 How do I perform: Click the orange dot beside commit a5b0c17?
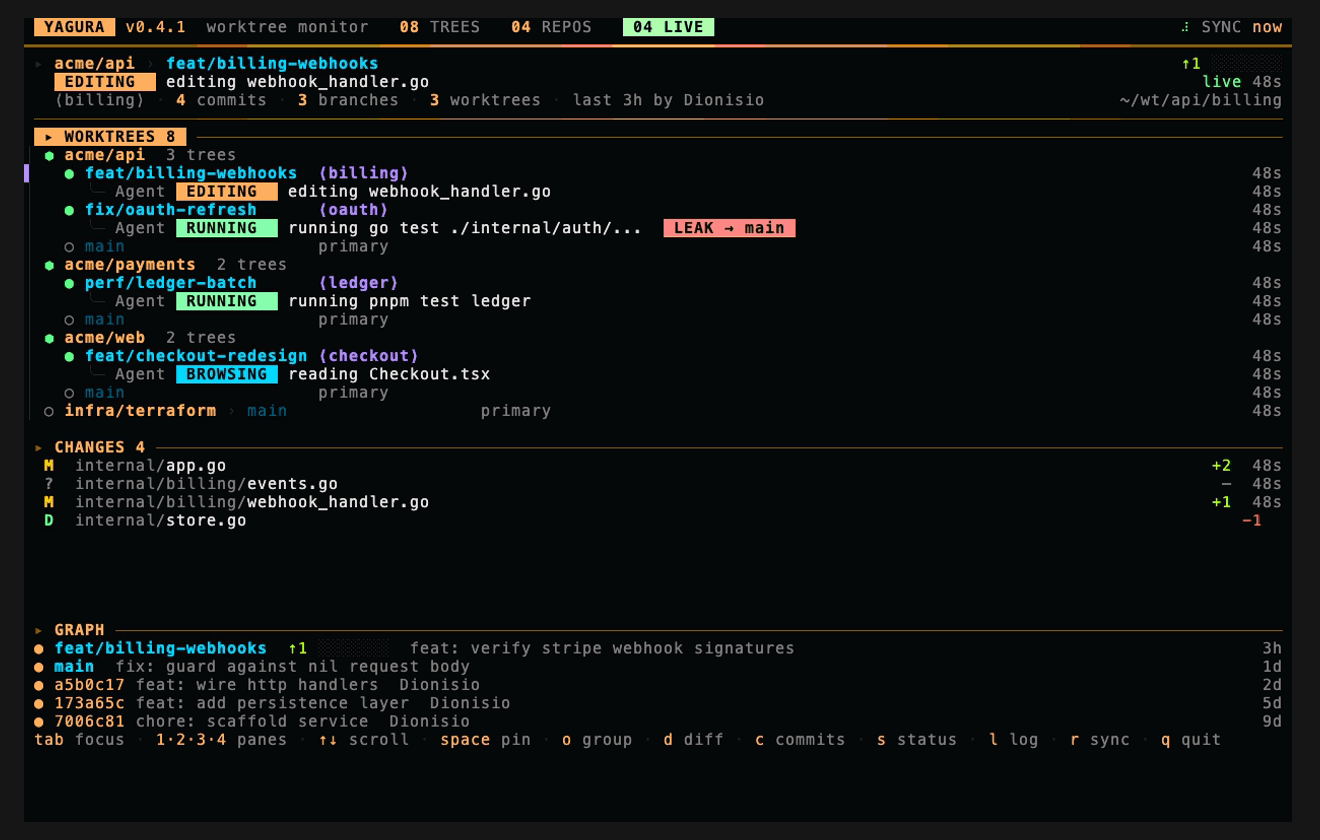39,686
